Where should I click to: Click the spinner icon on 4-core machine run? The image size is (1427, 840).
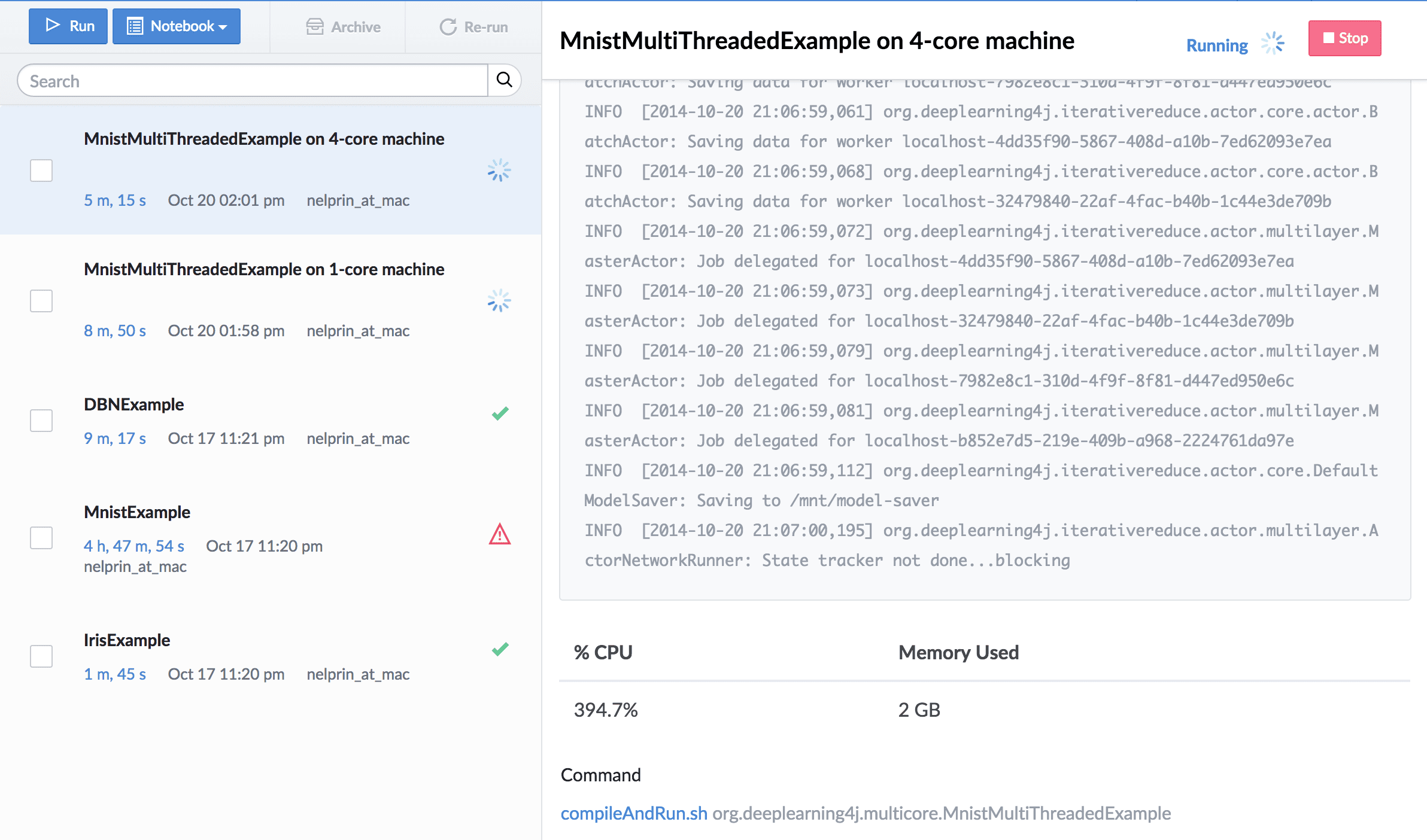point(499,171)
